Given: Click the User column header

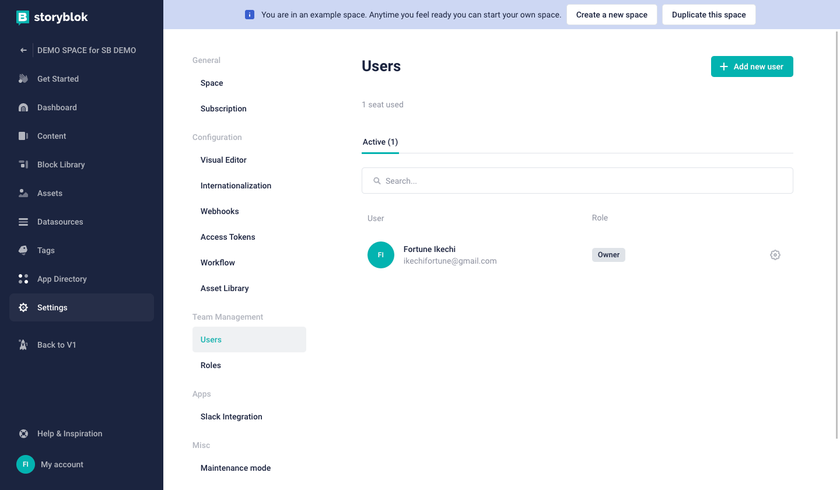Looking at the screenshot, I should click(x=376, y=218).
